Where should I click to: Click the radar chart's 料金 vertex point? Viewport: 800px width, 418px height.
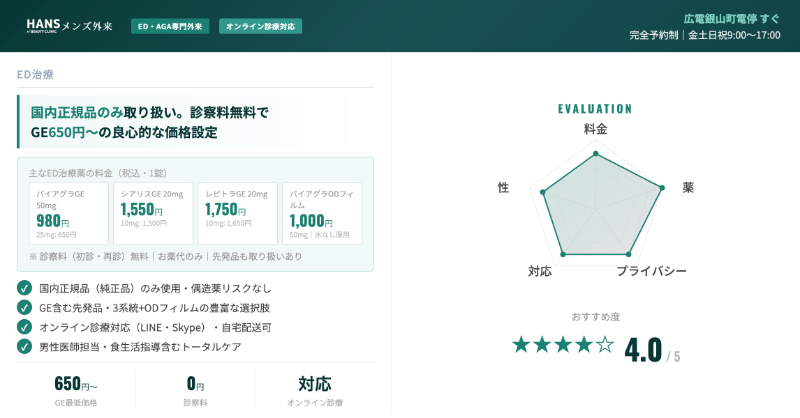[x=595, y=153]
